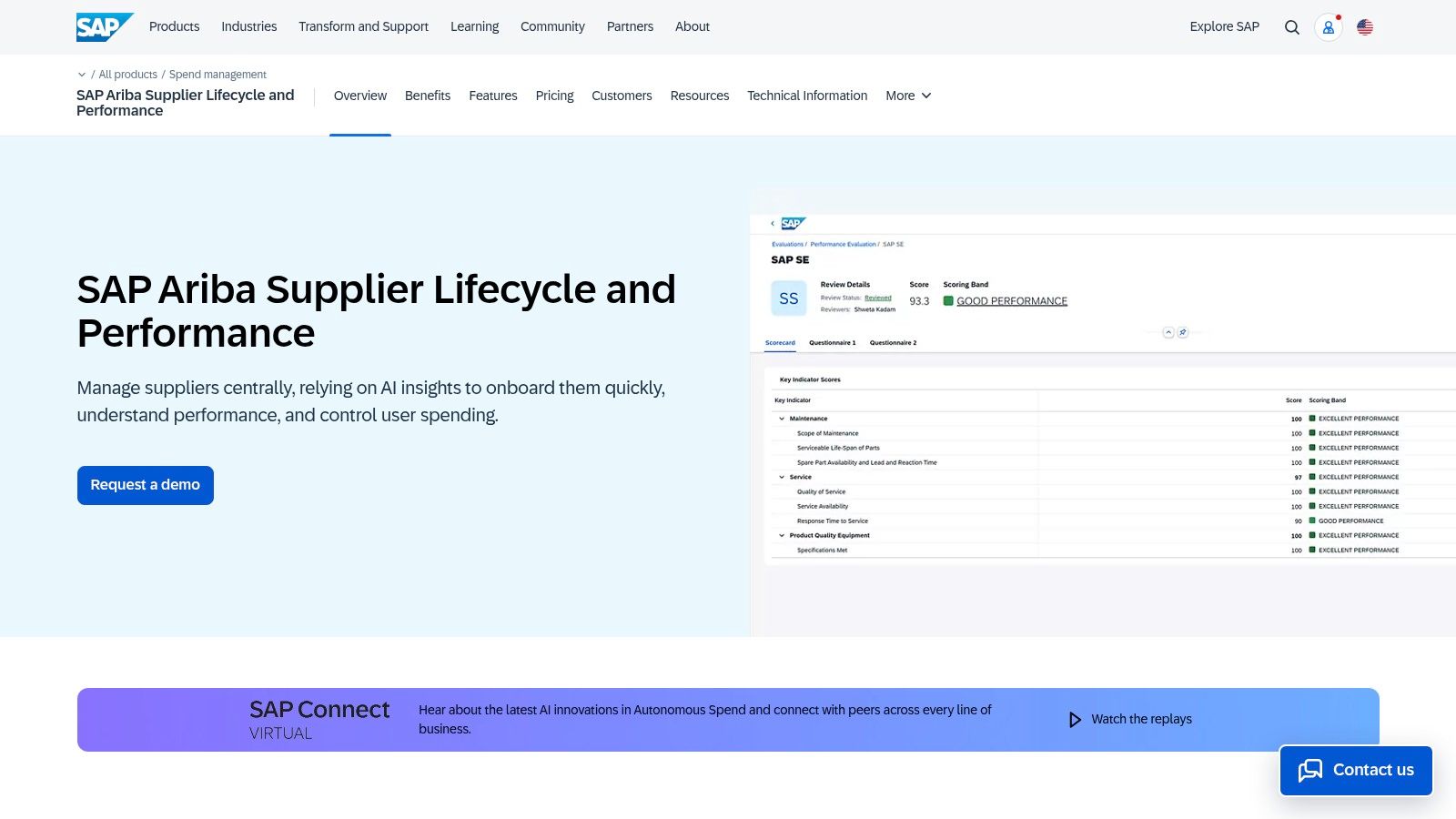Image resolution: width=1456 pixels, height=819 pixels.
Task: Switch to the Customers tab
Action: (x=622, y=96)
